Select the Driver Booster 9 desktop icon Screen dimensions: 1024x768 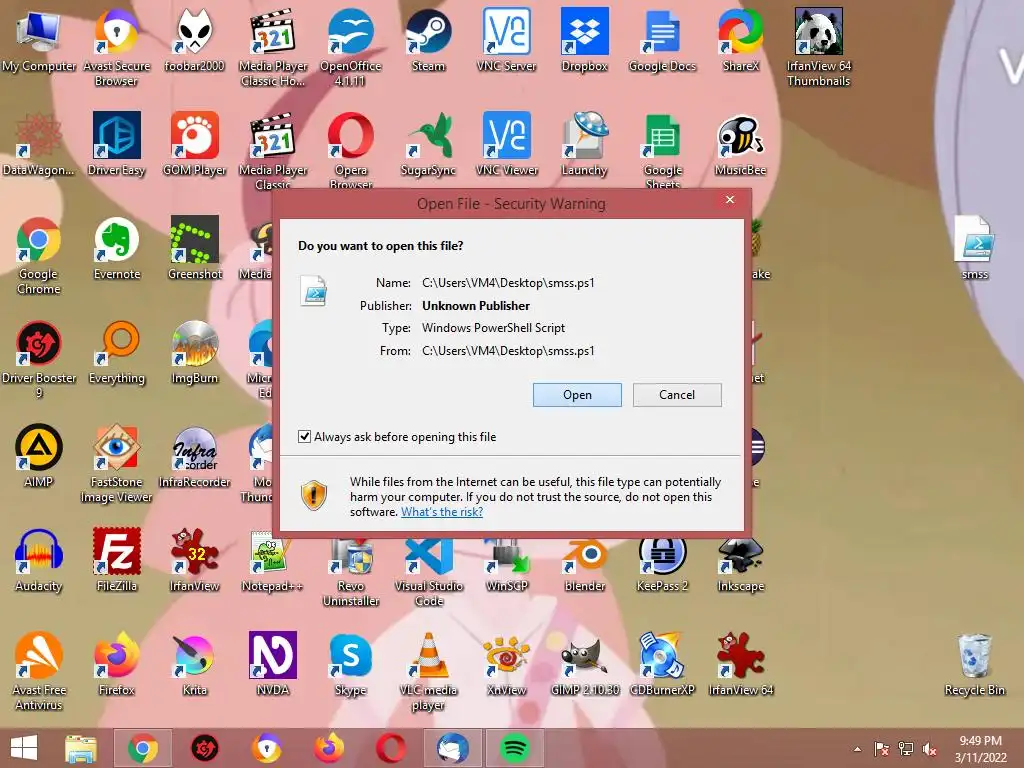(39, 359)
